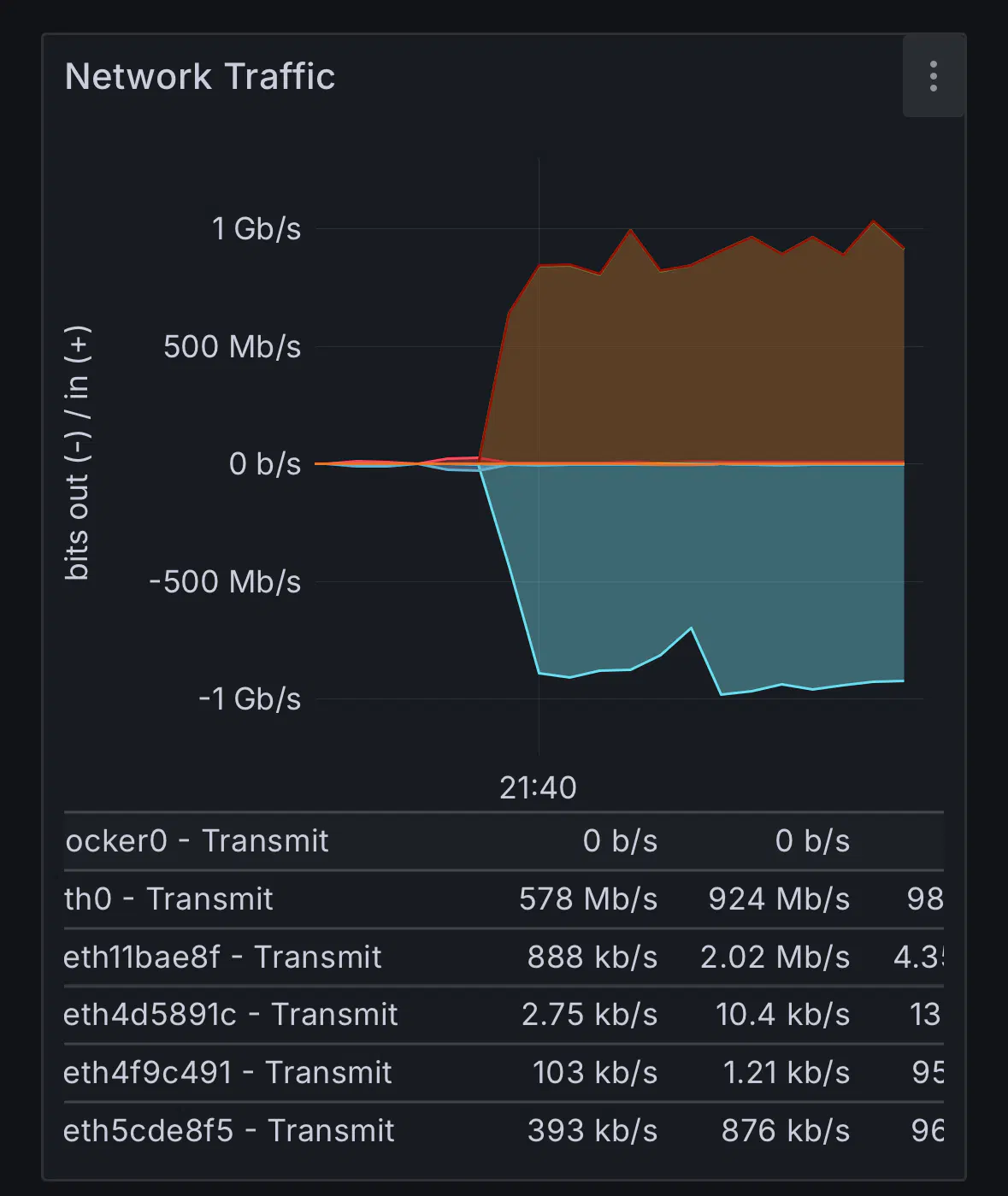Toggle the ocker0 - Transmit legend series

197,841
